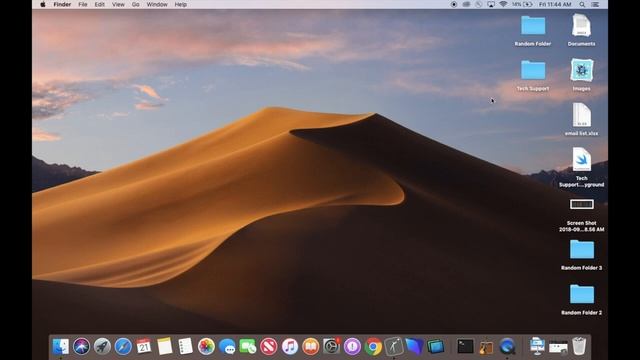Viewport: 640px width, 360px height.
Task: Open Reminders list icon in dock
Action: [185, 347]
